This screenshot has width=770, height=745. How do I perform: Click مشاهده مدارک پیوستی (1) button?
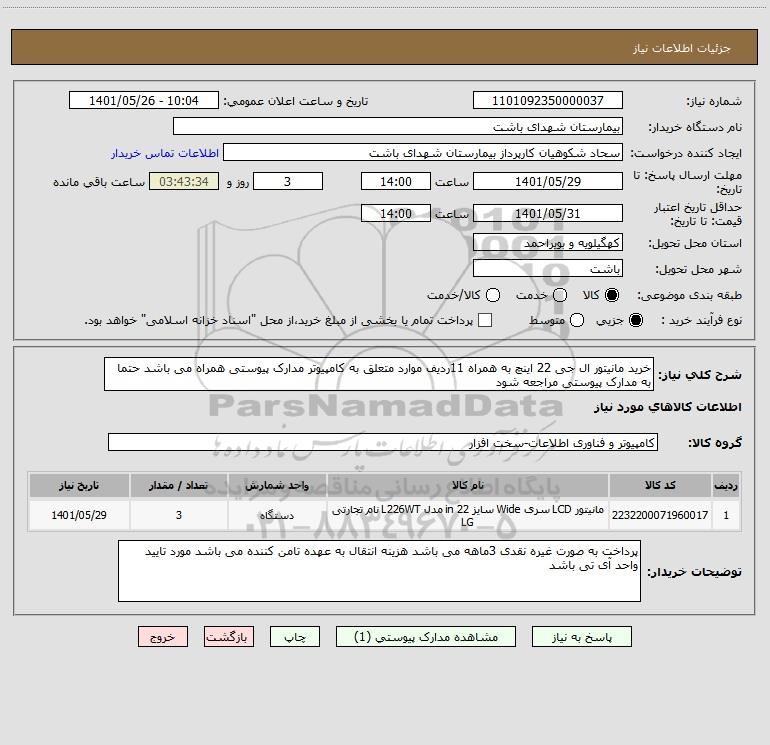tap(426, 636)
